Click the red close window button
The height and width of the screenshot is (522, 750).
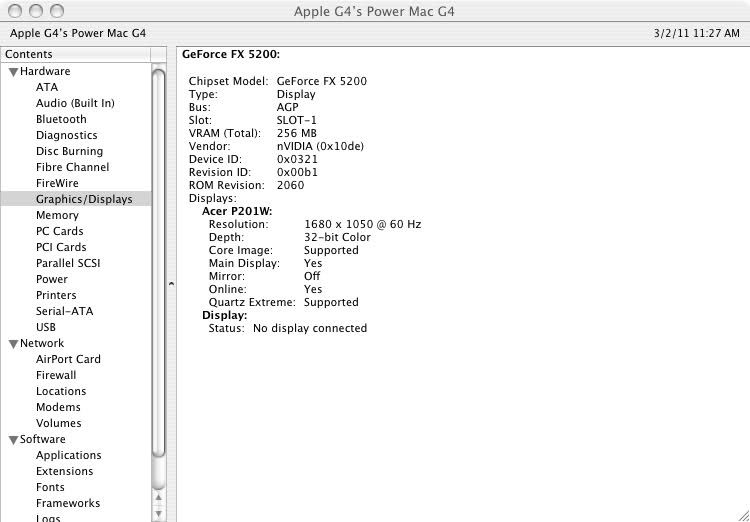(16, 11)
